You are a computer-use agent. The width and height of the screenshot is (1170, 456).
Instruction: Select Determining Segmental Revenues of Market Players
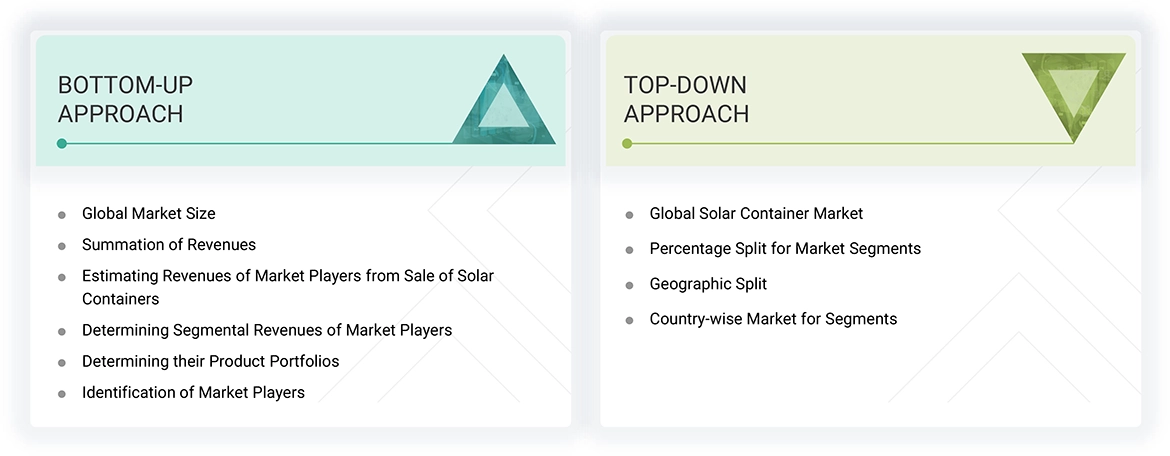(267, 330)
